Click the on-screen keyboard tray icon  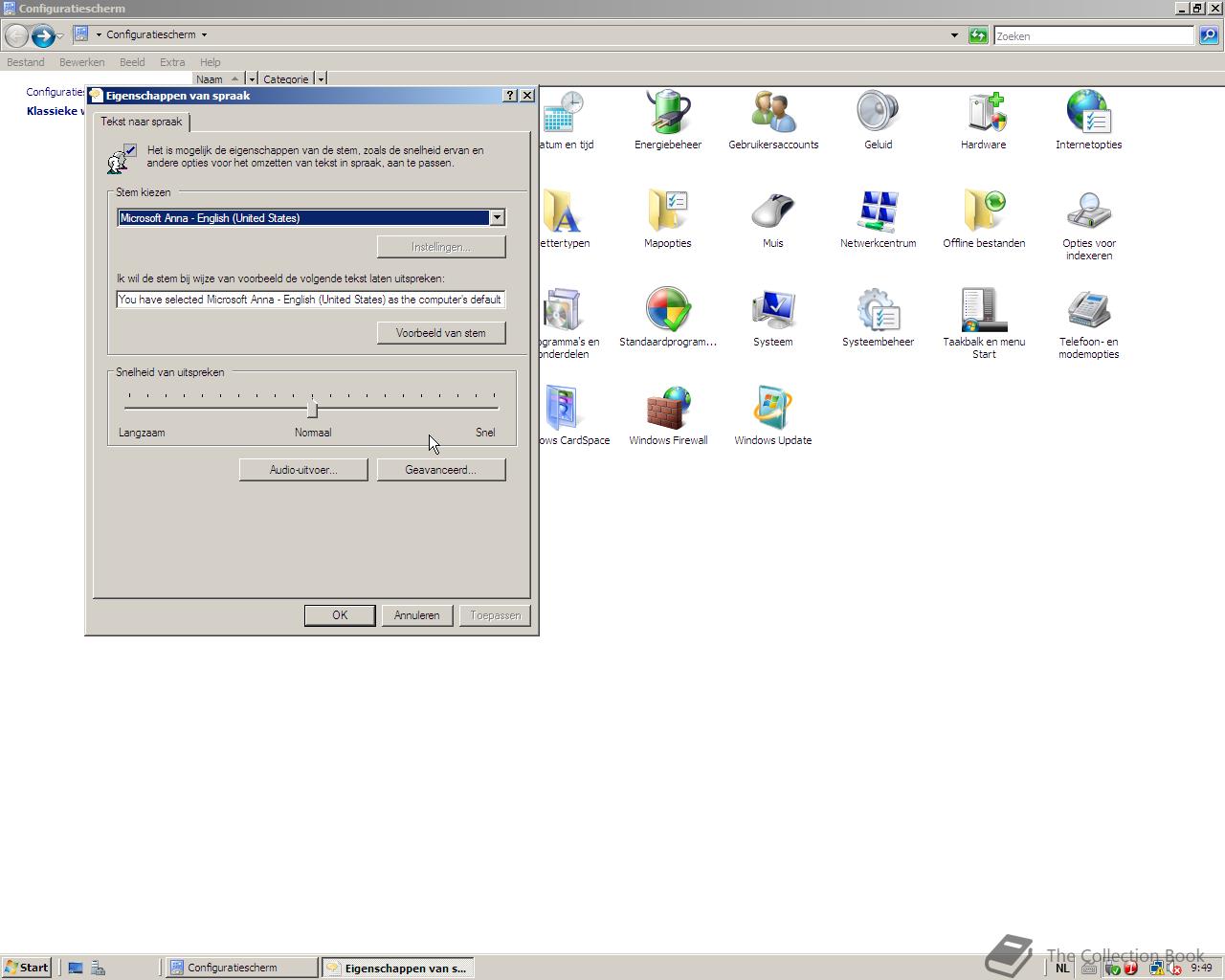pos(1089,968)
